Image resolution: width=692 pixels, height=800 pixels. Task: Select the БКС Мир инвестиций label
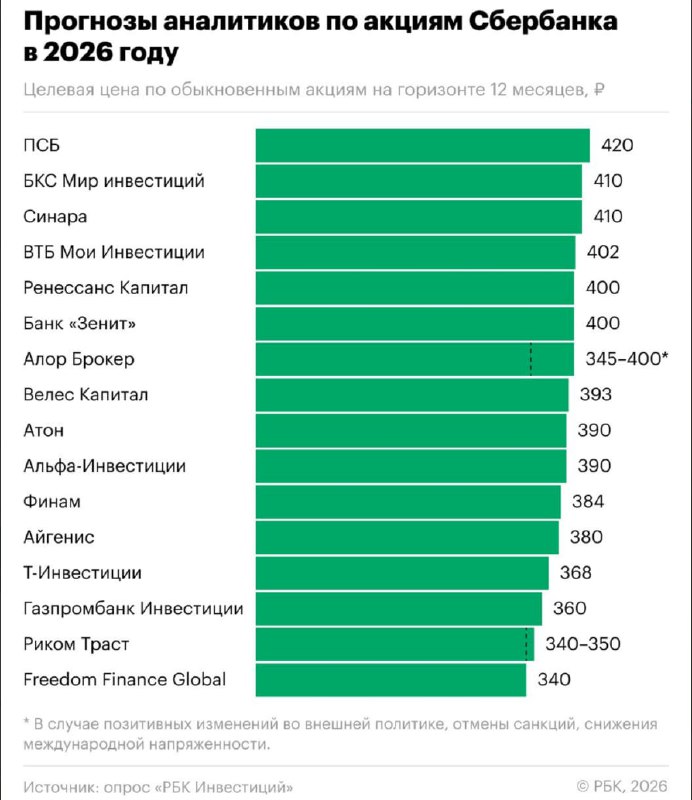point(114,181)
